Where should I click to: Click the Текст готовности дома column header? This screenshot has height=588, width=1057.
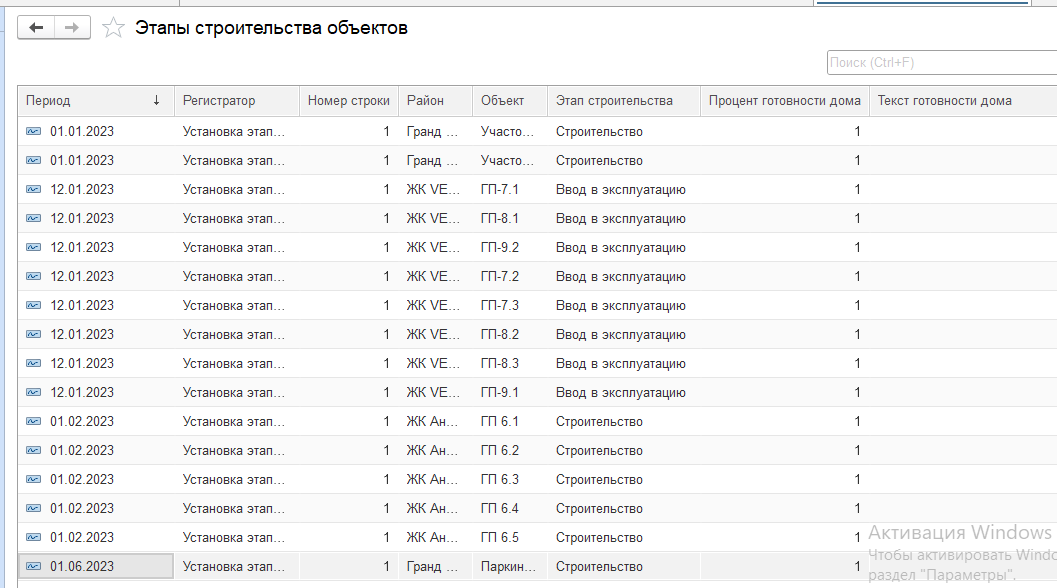point(944,101)
